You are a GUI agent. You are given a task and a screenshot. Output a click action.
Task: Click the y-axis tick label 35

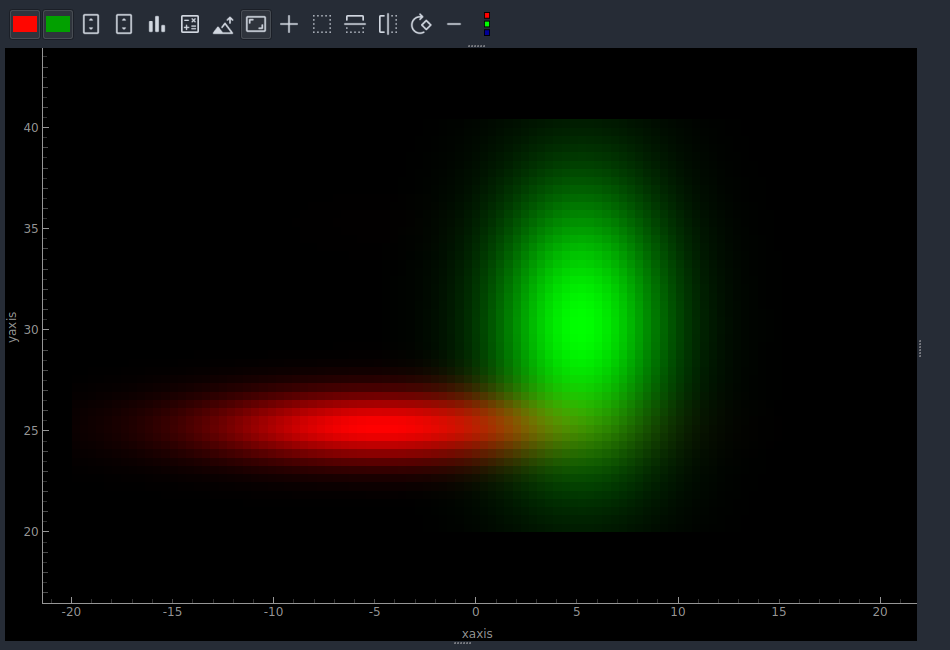pos(31,228)
